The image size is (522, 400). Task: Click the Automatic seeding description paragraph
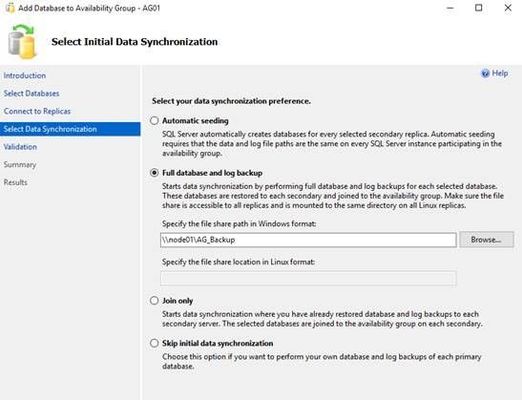332,144
